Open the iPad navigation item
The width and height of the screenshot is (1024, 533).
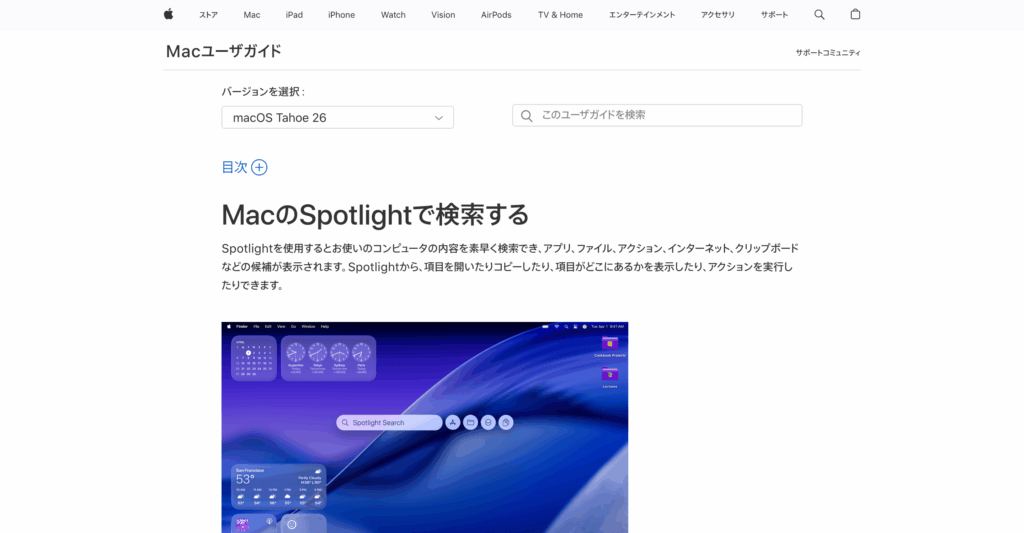coord(294,15)
